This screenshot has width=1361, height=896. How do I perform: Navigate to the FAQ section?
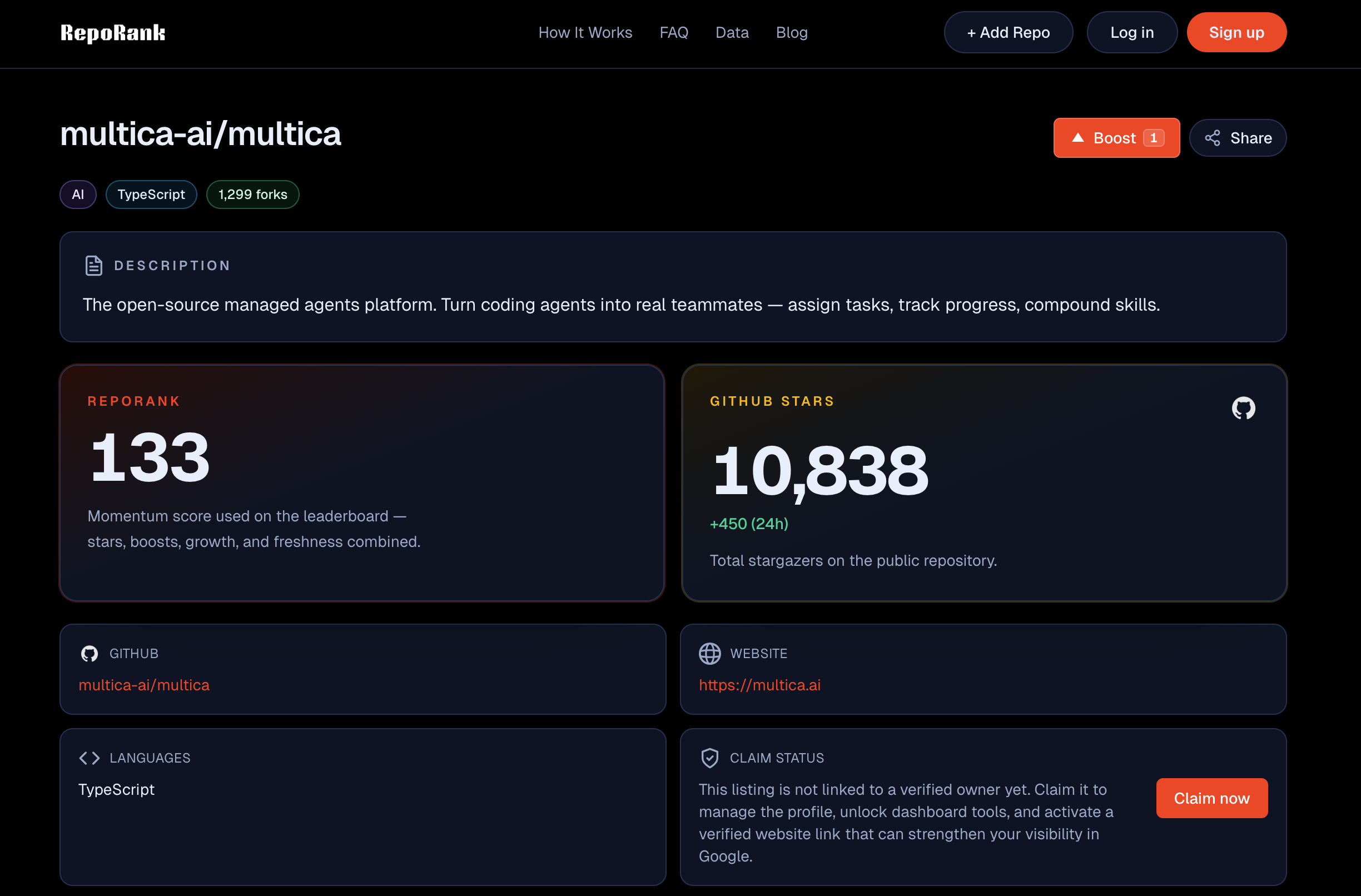click(674, 33)
